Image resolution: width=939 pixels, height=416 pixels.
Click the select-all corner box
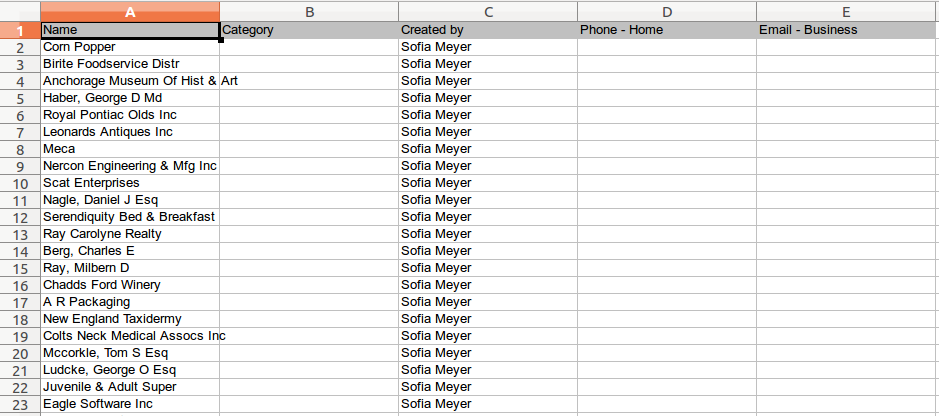point(20,12)
